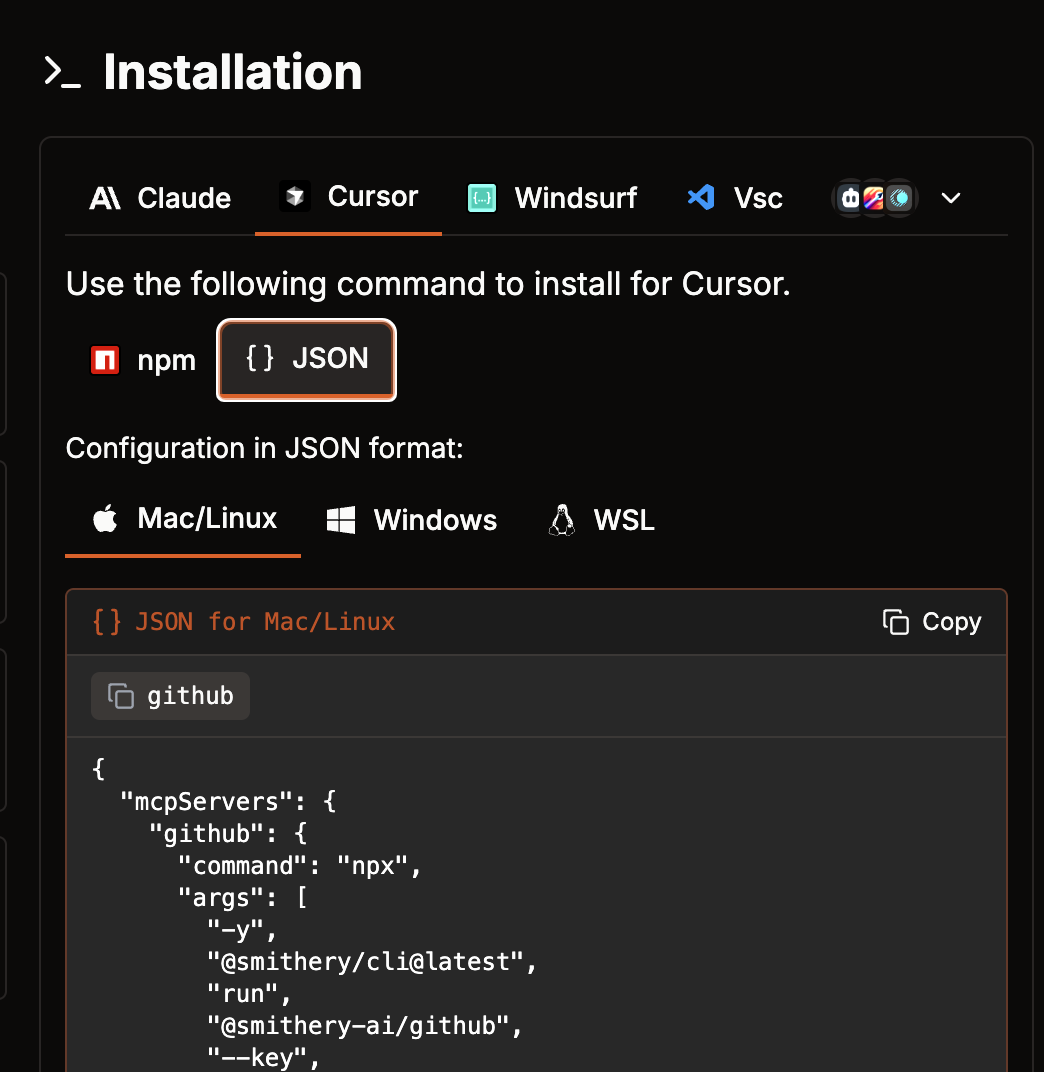
Task: Switch to the WSL platform tab
Action: click(x=602, y=520)
